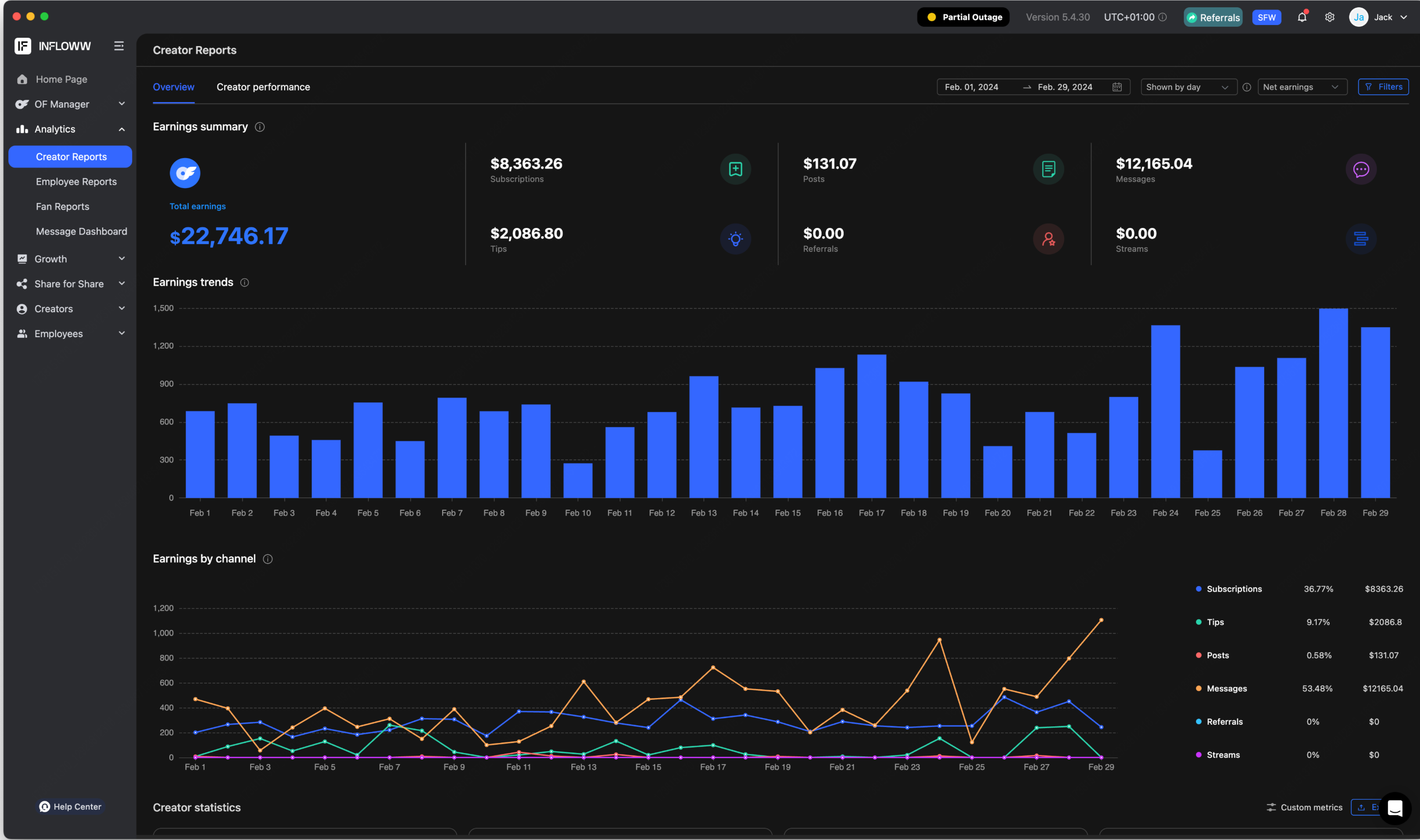Click the Earnings summary info icon

[x=260, y=127]
